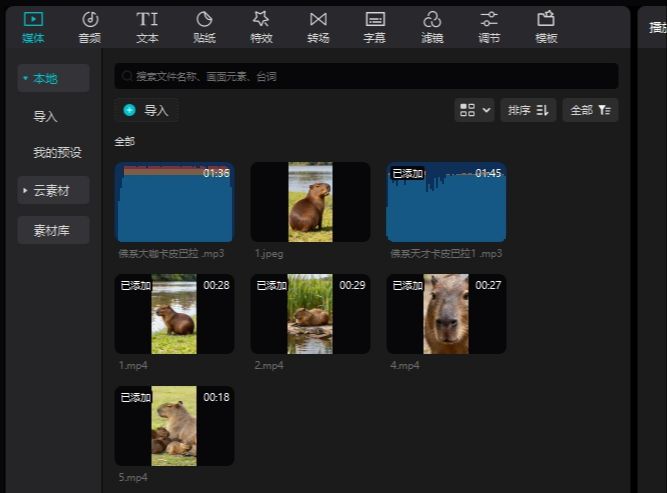Open the 全部 filter dropdown

coord(590,110)
